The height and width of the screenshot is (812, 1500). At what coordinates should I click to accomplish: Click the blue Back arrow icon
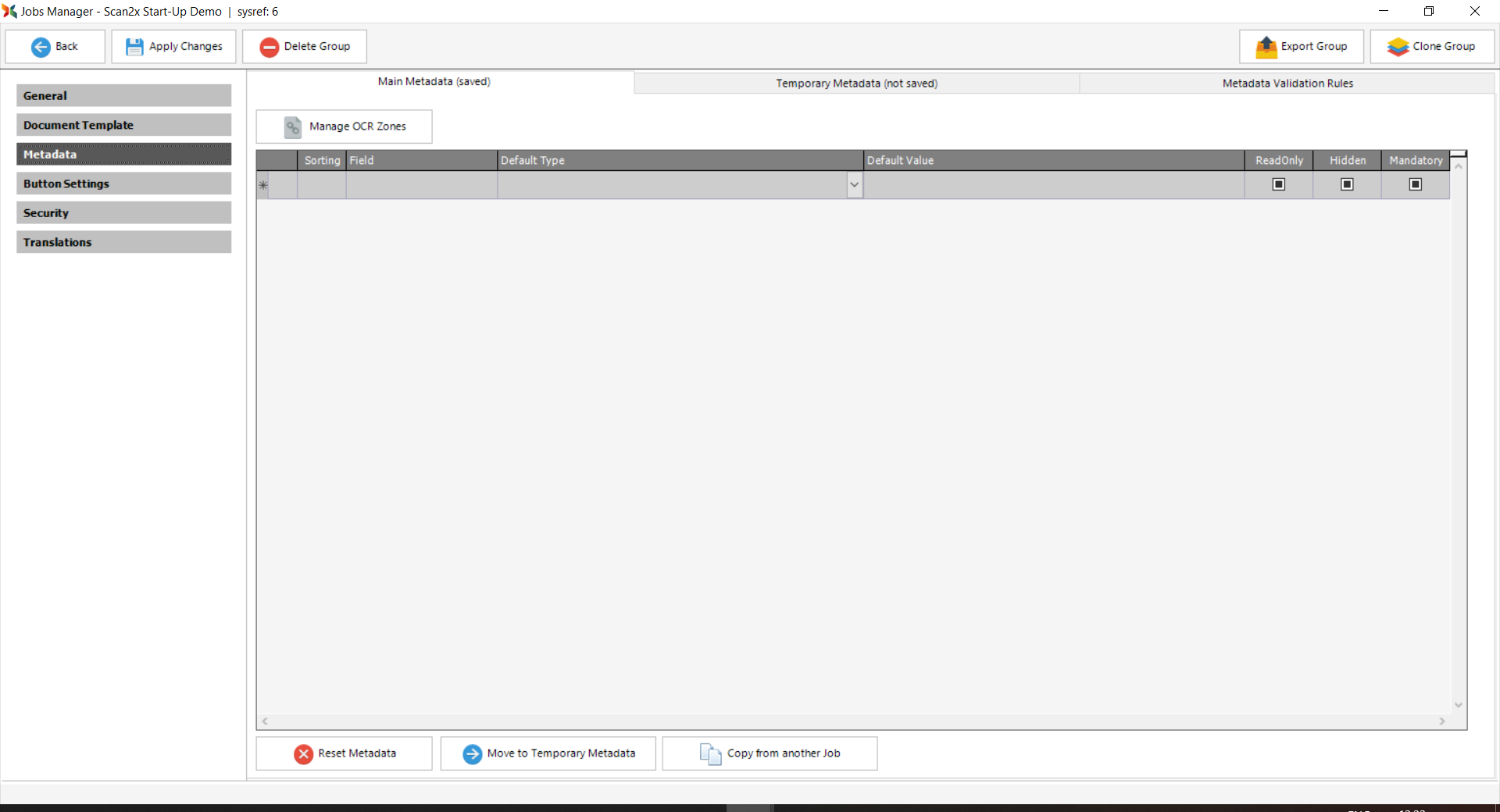pyautogui.click(x=41, y=47)
